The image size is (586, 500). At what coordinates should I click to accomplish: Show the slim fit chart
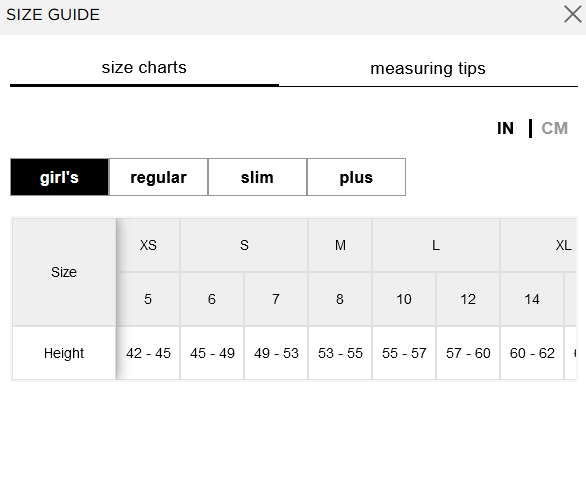pos(257,177)
